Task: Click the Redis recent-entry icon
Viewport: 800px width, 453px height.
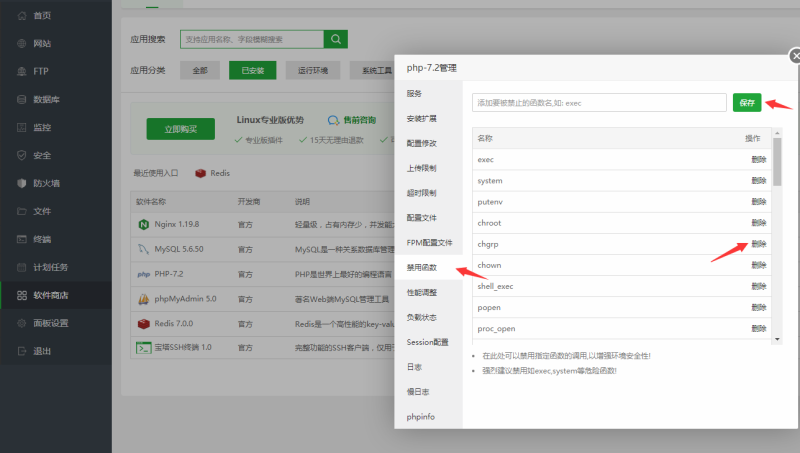Action: [201, 173]
